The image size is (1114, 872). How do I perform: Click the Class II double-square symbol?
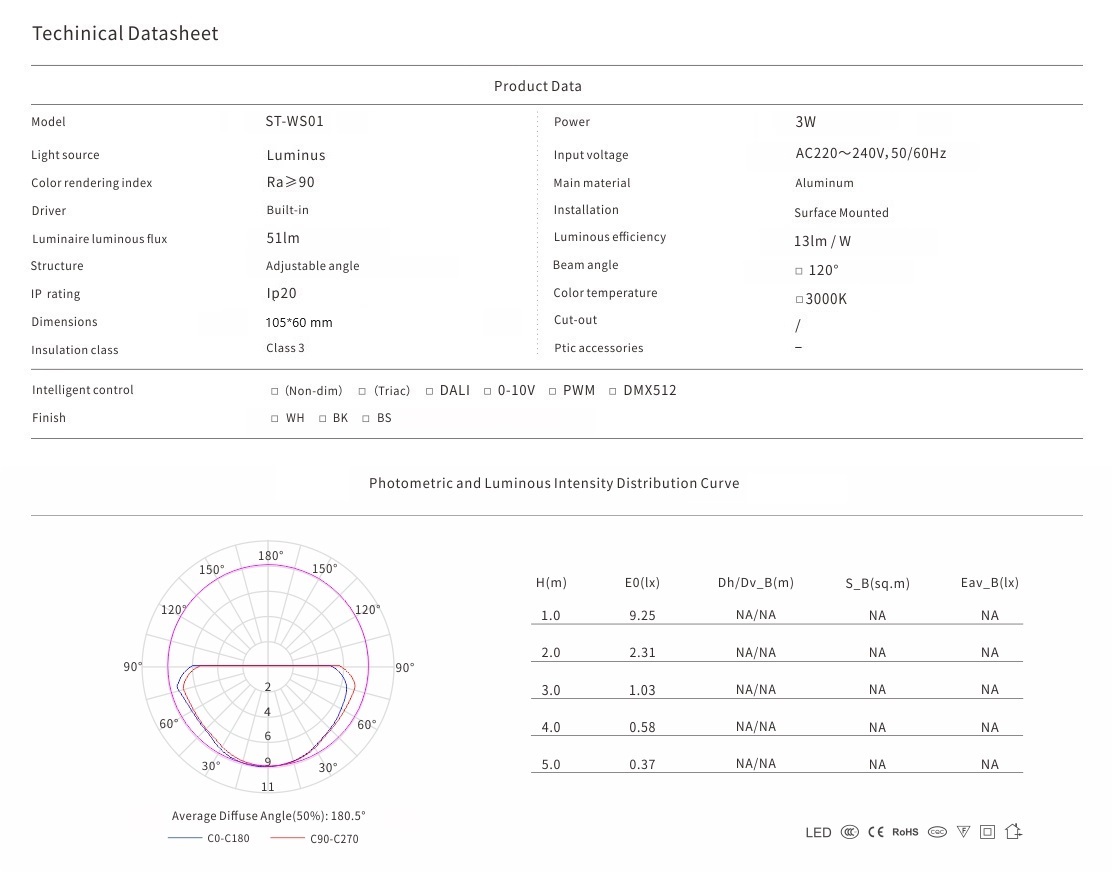click(x=987, y=832)
